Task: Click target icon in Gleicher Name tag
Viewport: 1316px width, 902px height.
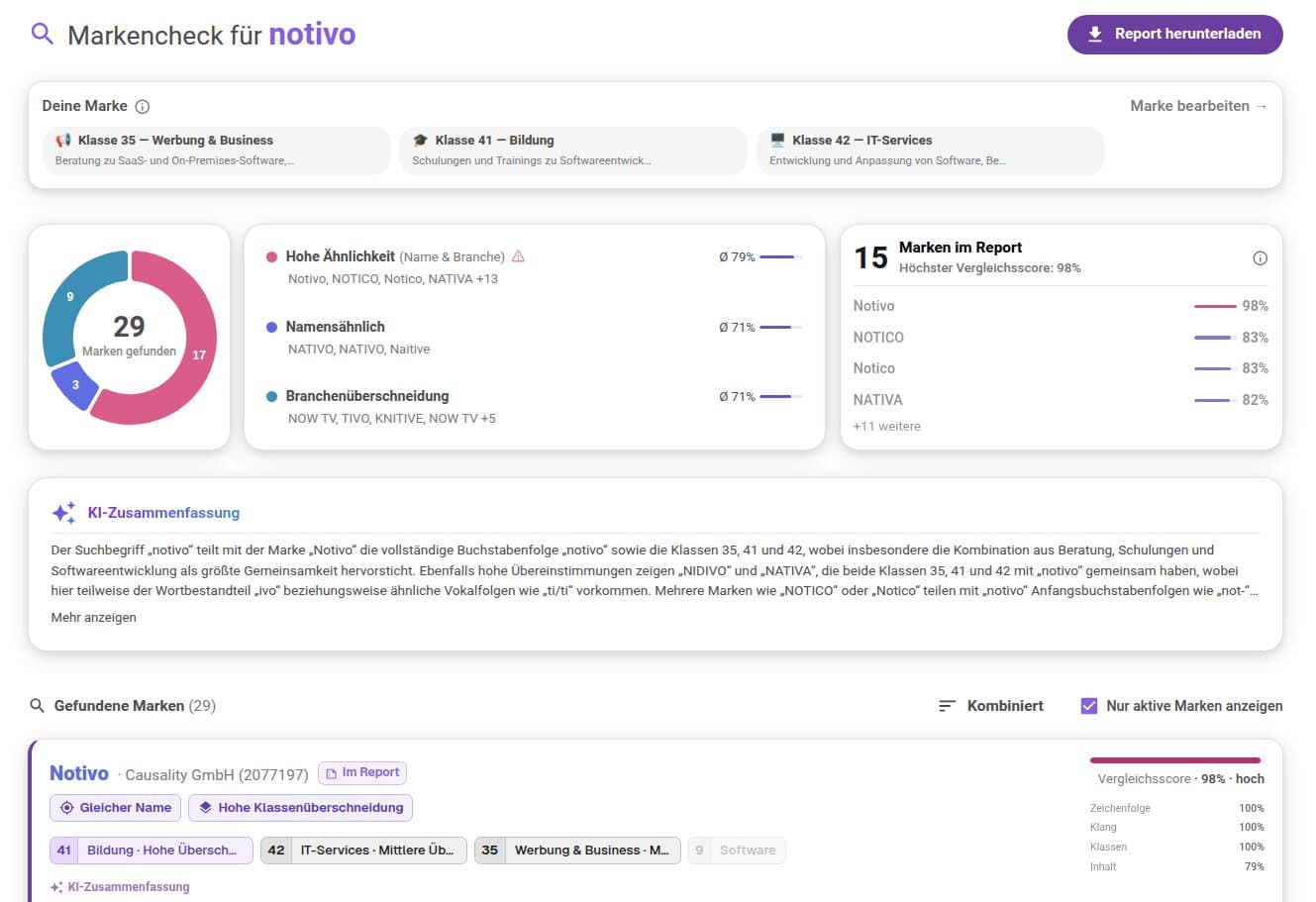Action: pos(67,808)
